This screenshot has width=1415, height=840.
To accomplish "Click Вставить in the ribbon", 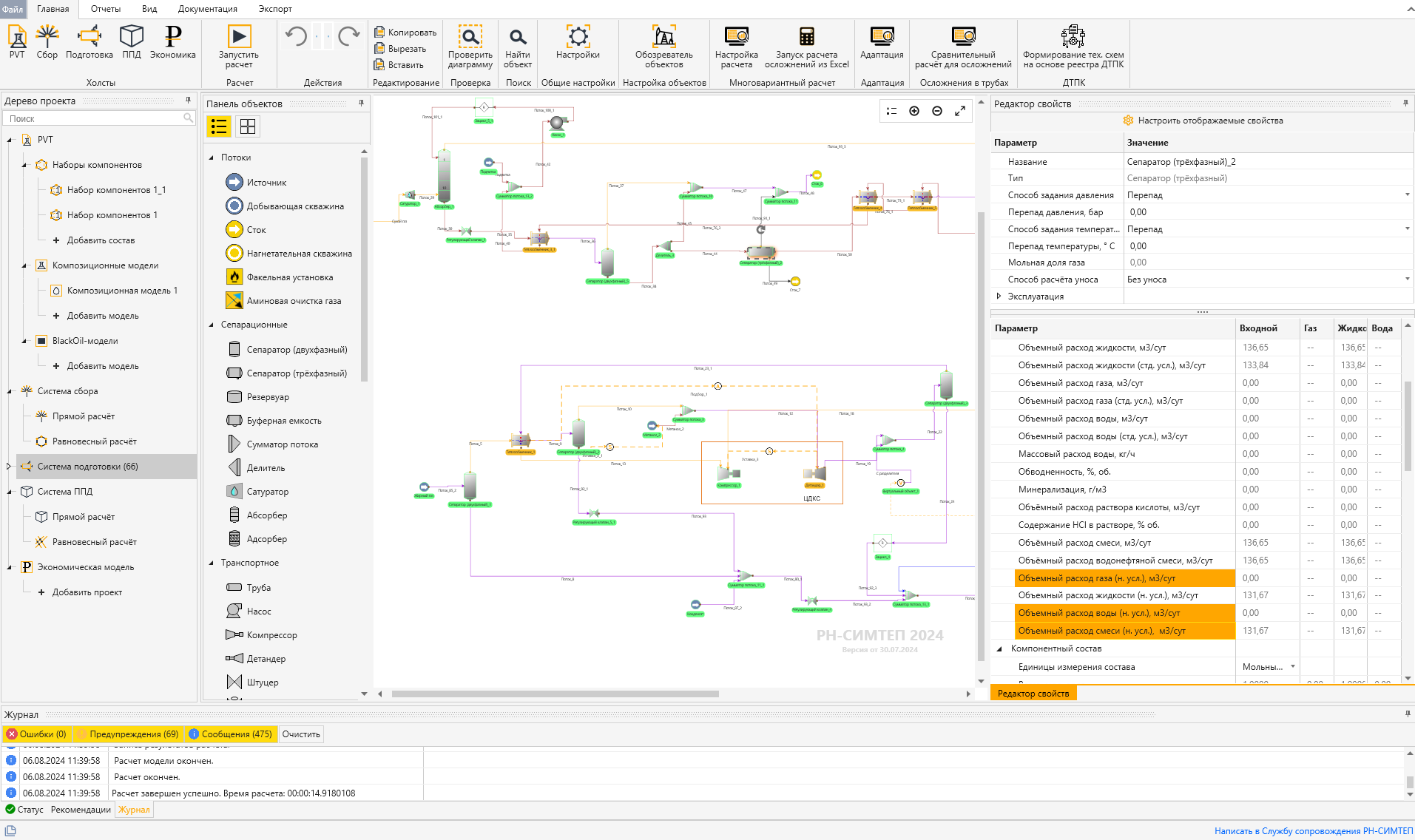I will [x=399, y=65].
